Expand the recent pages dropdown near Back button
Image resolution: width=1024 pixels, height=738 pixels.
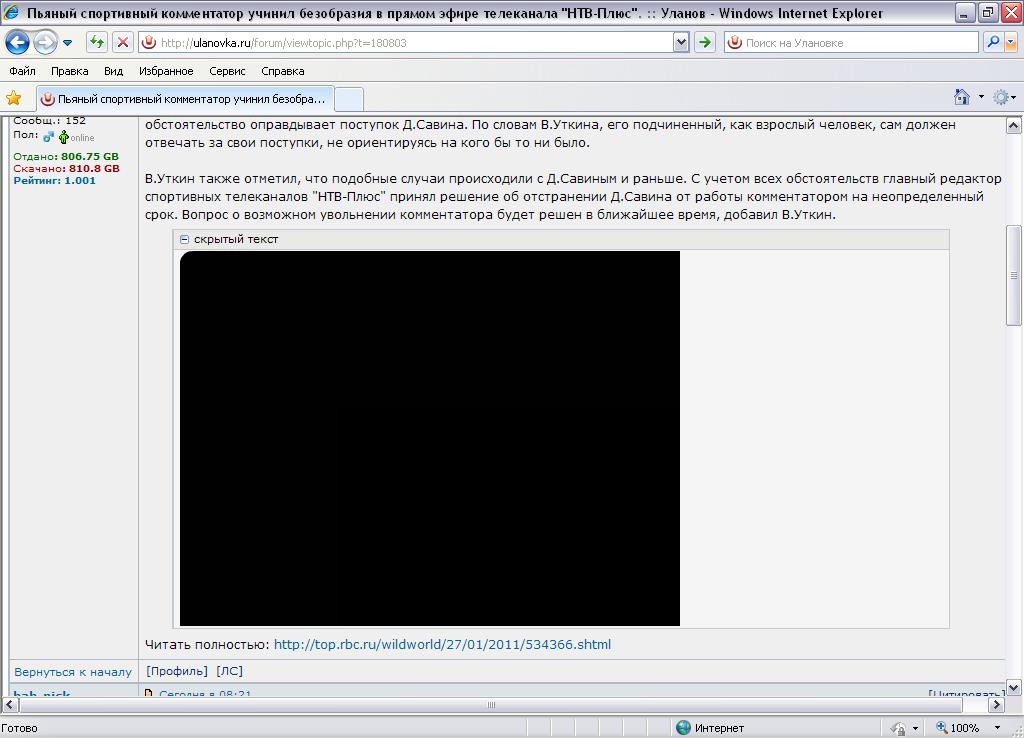[x=68, y=43]
